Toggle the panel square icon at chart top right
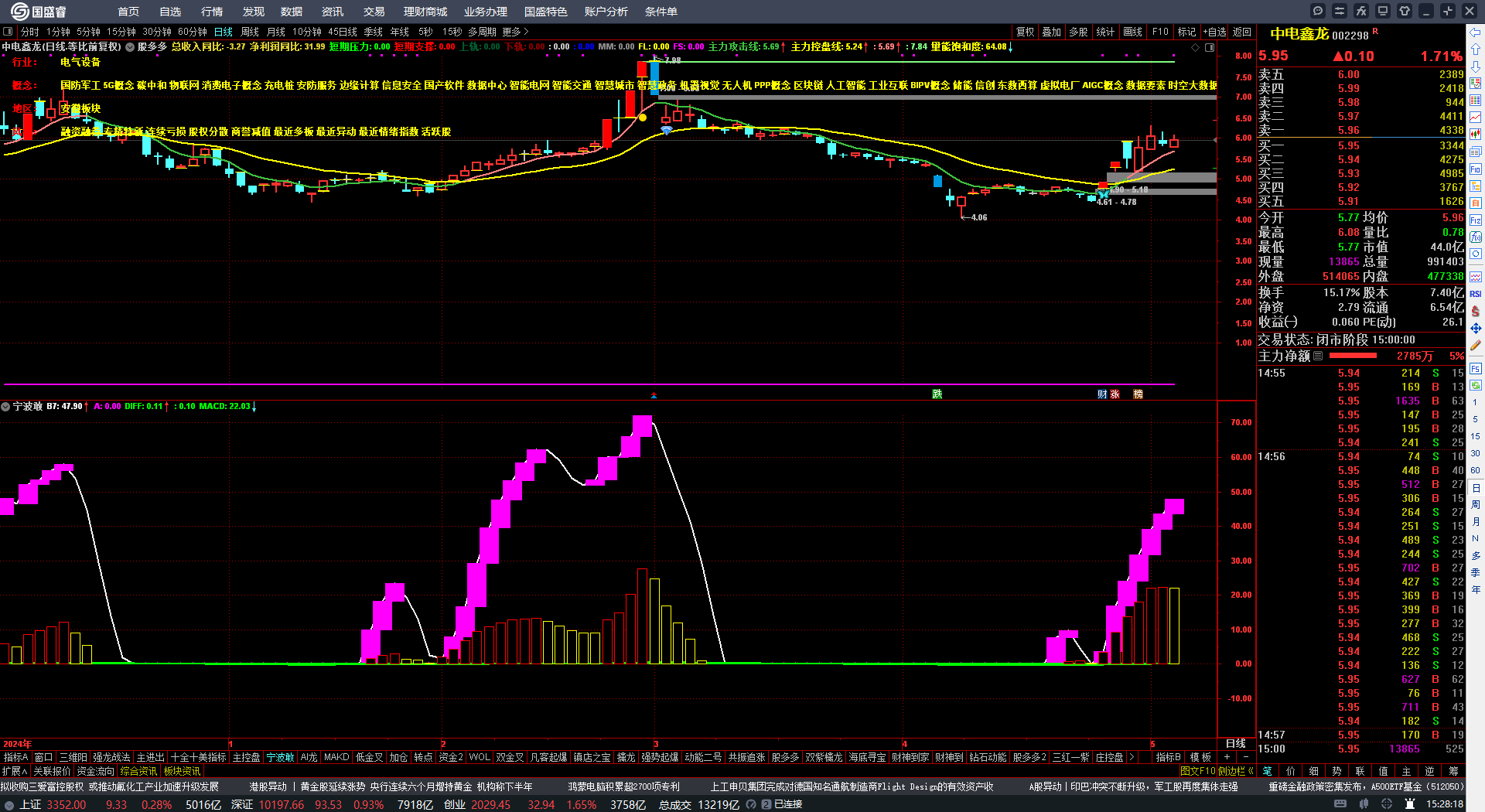The width and height of the screenshot is (1485, 812). point(1210,47)
